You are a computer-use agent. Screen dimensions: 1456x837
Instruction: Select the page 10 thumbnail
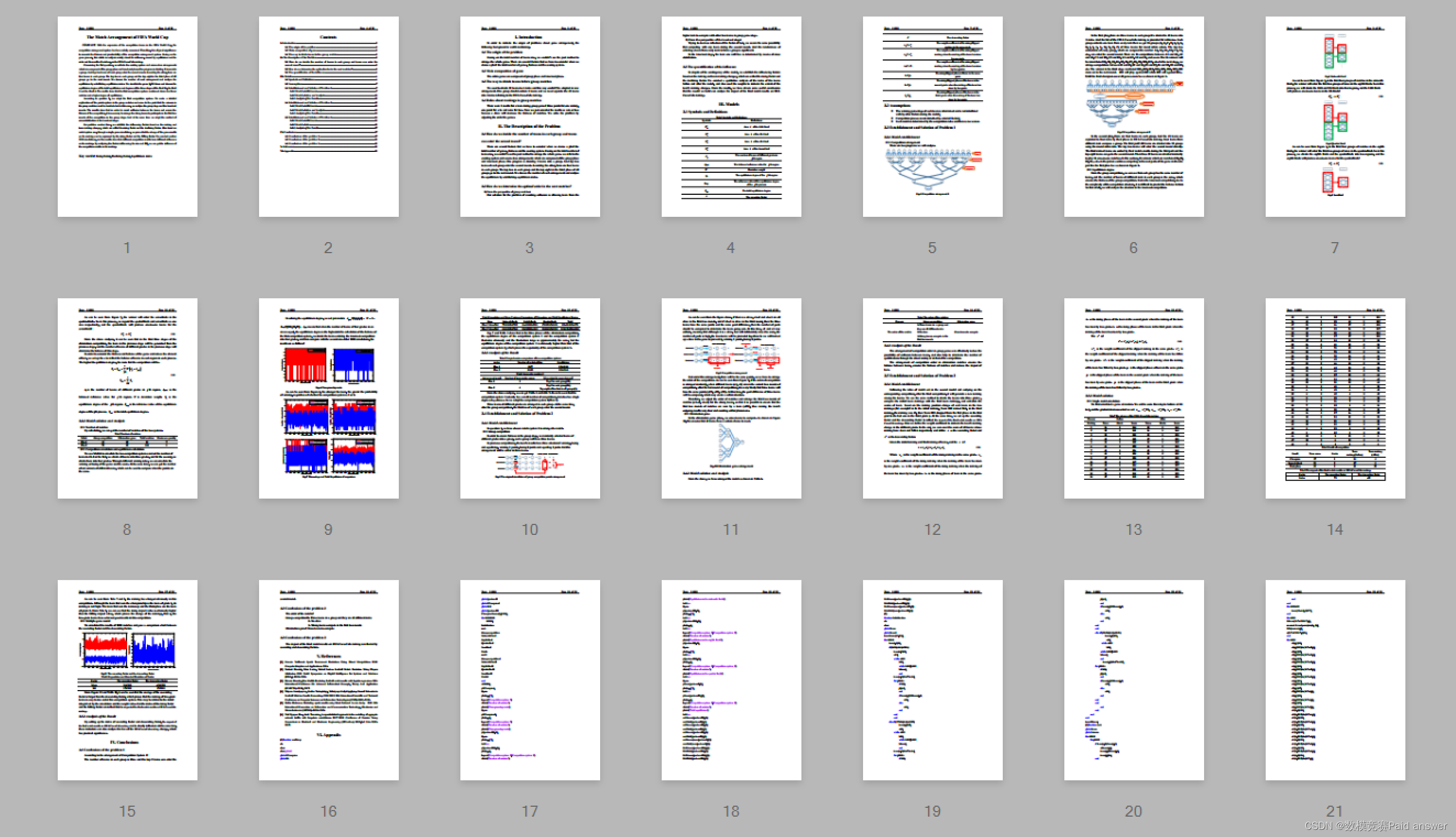tap(530, 398)
